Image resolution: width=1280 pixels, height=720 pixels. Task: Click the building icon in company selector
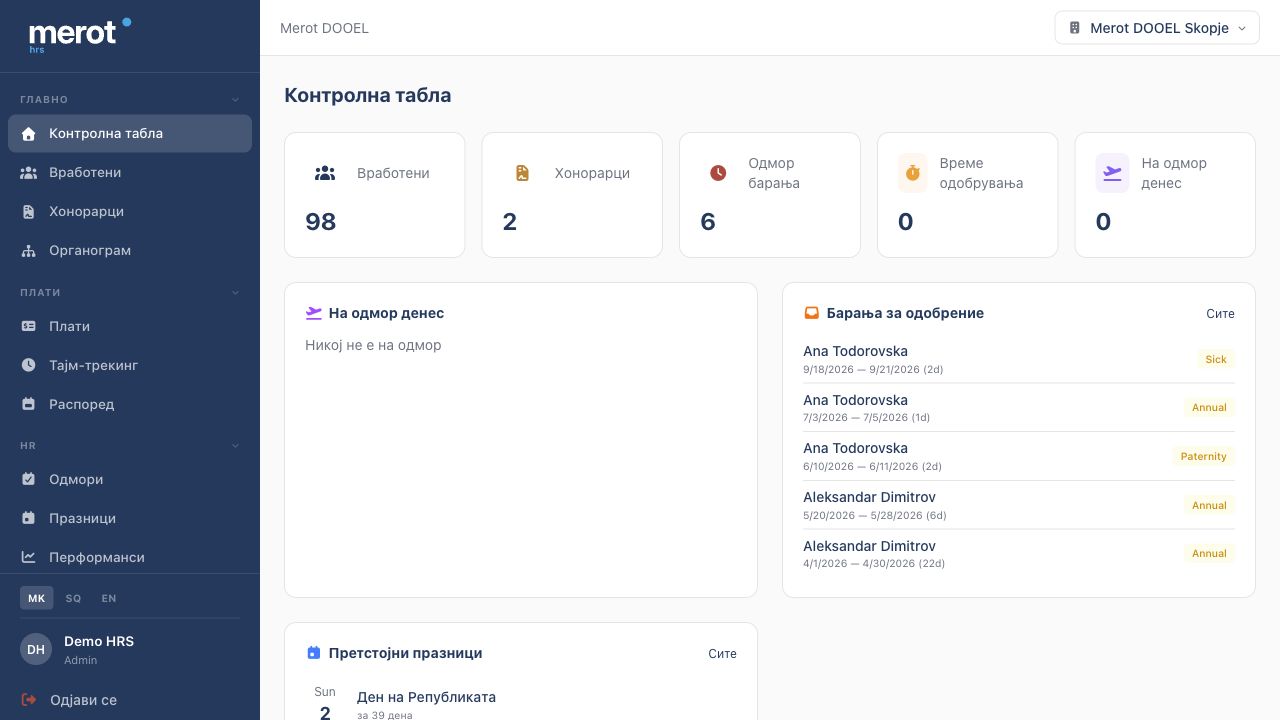tap(1075, 28)
